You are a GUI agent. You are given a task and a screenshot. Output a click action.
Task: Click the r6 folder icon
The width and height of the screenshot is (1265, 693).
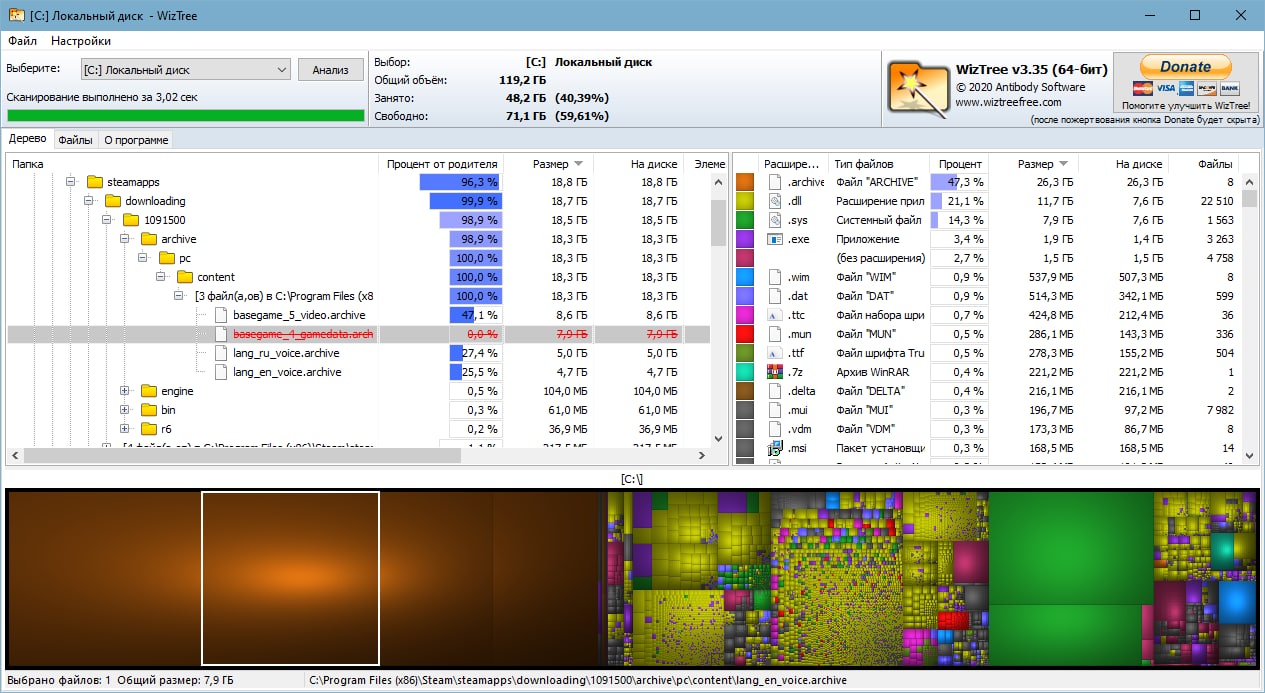click(149, 429)
